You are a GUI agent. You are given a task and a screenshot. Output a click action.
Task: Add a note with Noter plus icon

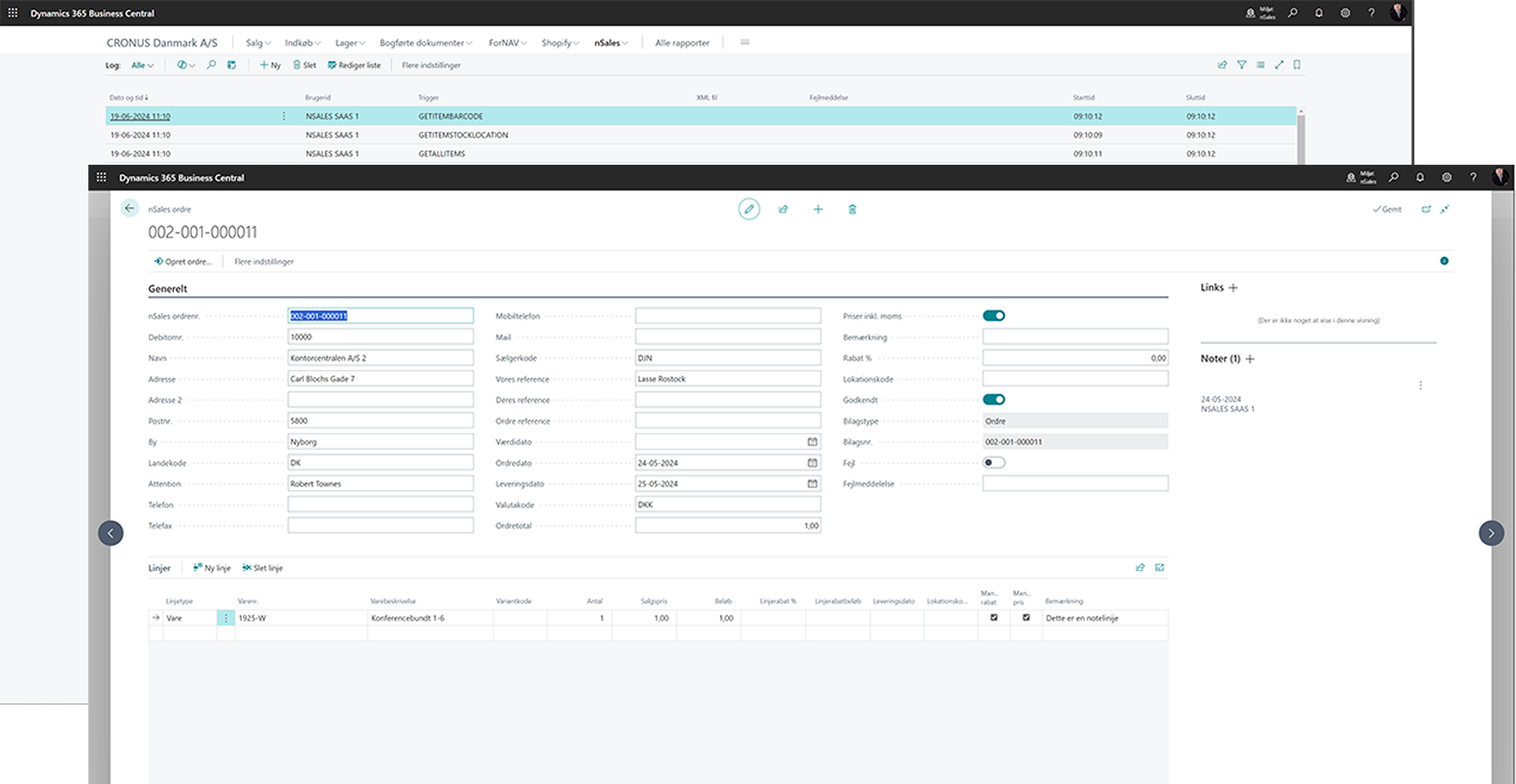(x=1250, y=359)
